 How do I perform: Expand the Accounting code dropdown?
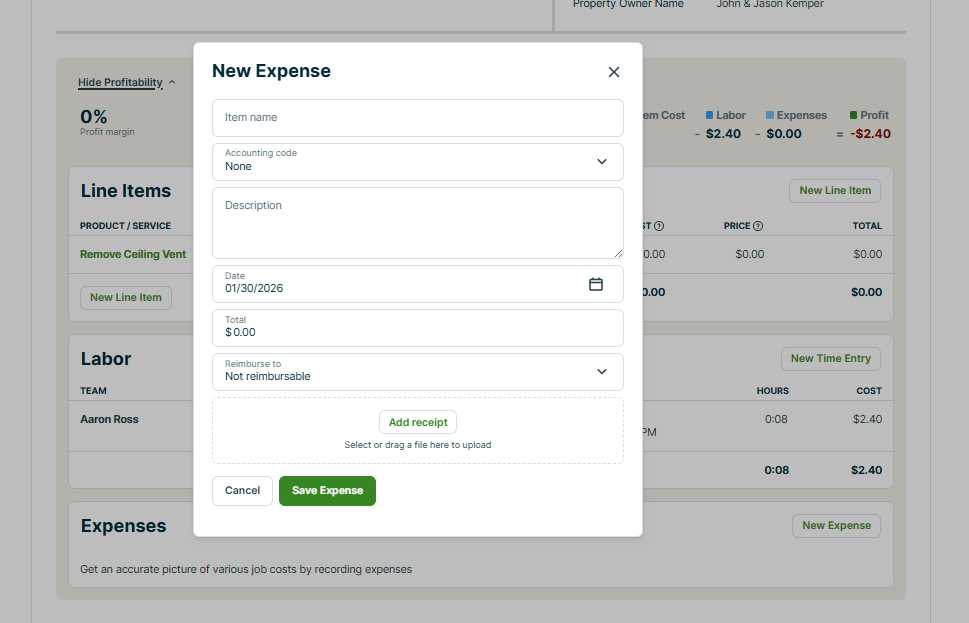click(x=601, y=162)
